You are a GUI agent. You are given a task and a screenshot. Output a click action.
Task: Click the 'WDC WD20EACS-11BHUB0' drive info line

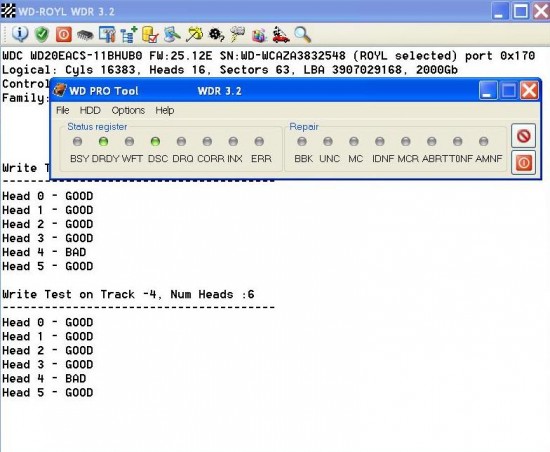[269, 56]
